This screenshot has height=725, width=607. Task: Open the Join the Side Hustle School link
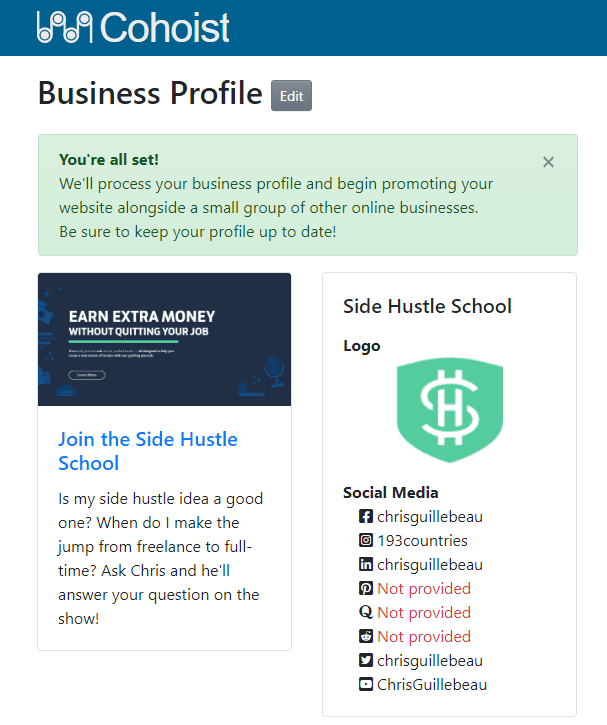point(148,451)
